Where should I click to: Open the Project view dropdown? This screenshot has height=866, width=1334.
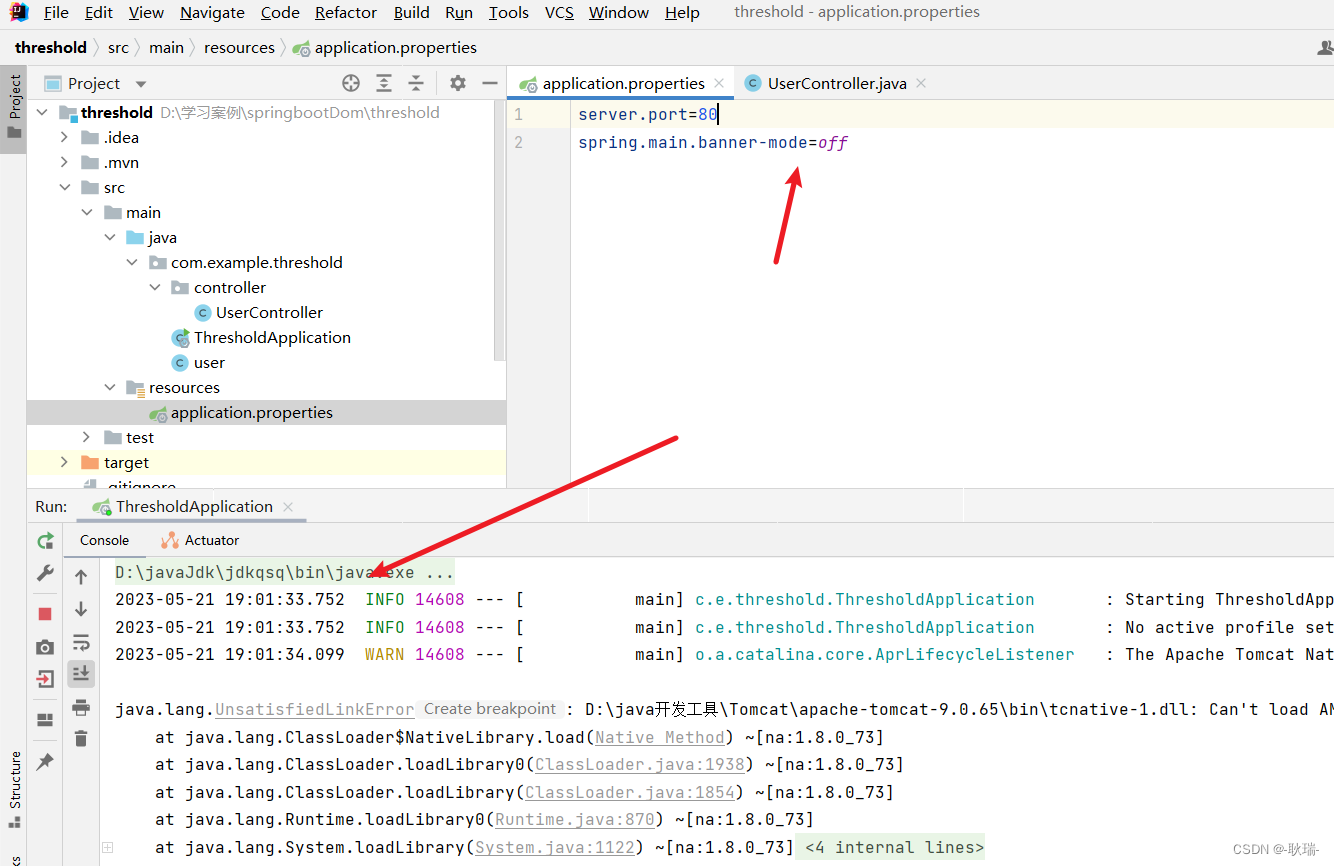(141, 84)
